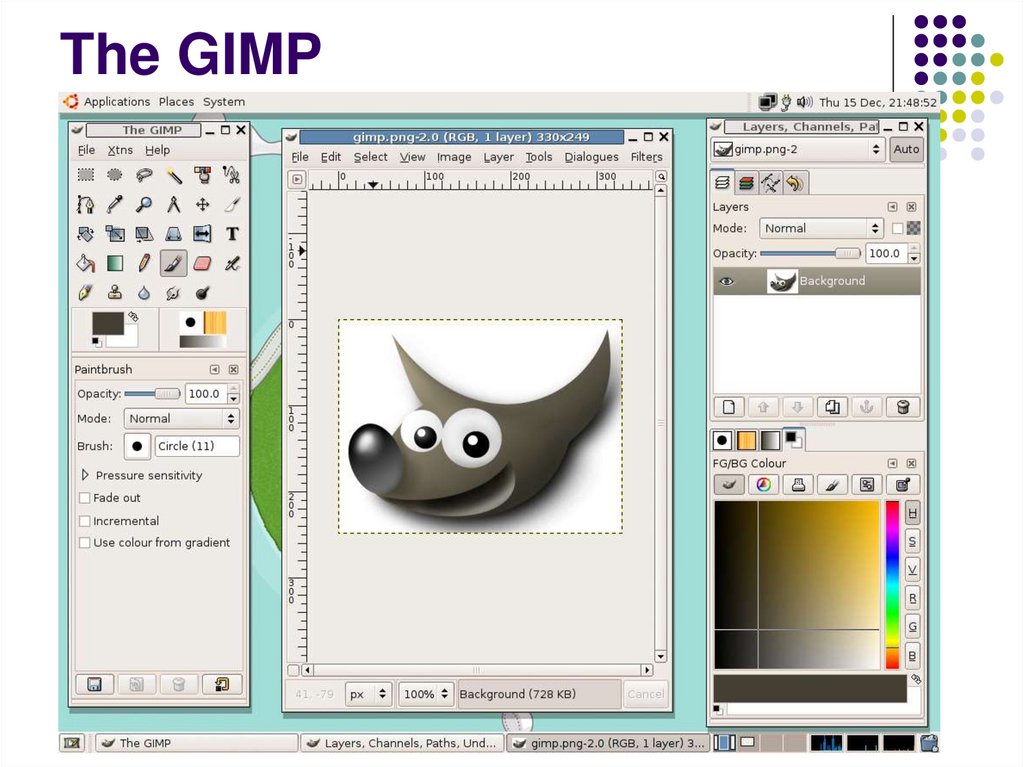This screenshot has height=767, width=1024.
Task: Click the toolbox foreground colour swatch
Action: tap(108, 323)
